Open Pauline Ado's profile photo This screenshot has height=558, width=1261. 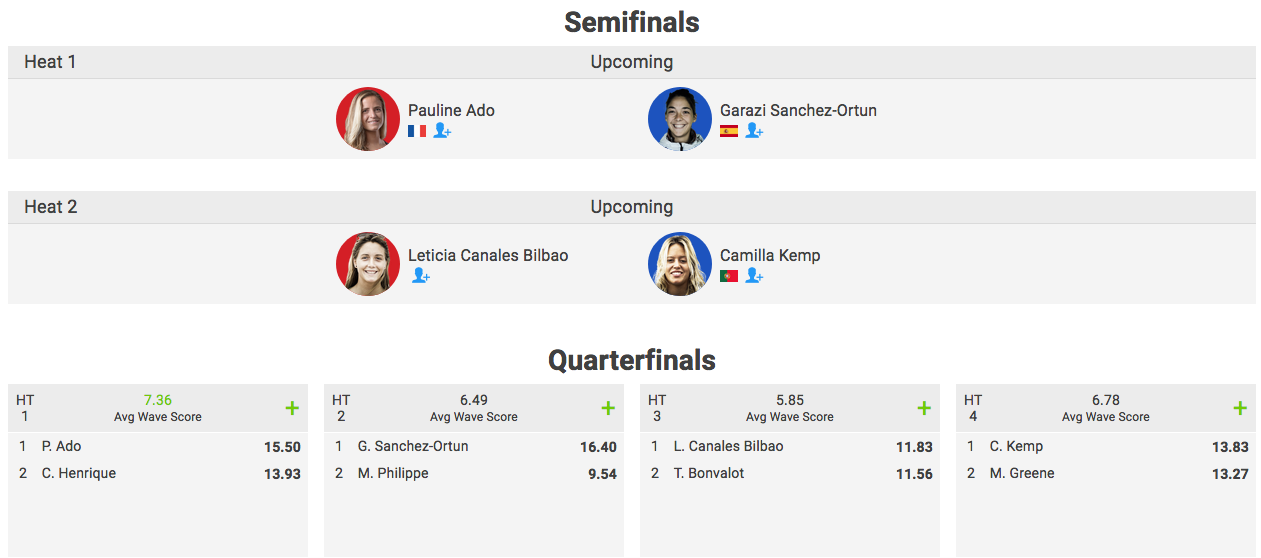point(368,119)
